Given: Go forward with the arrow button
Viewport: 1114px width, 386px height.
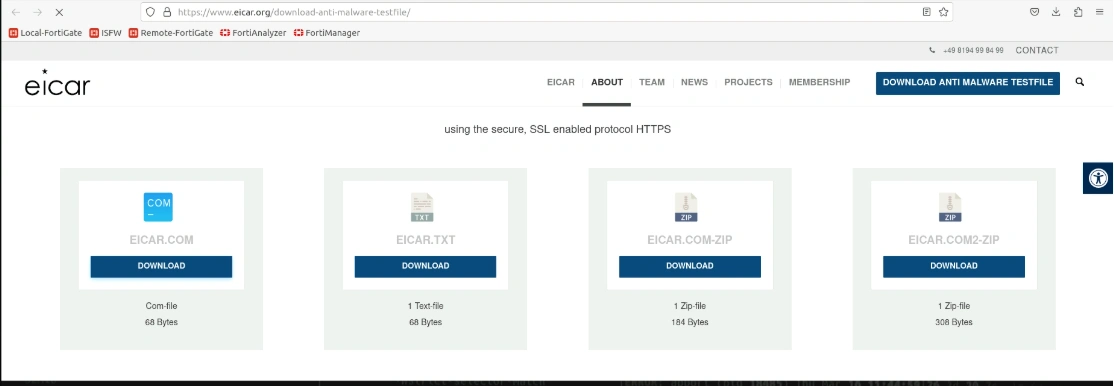Looking at the screenshot, I should [38, 12].
